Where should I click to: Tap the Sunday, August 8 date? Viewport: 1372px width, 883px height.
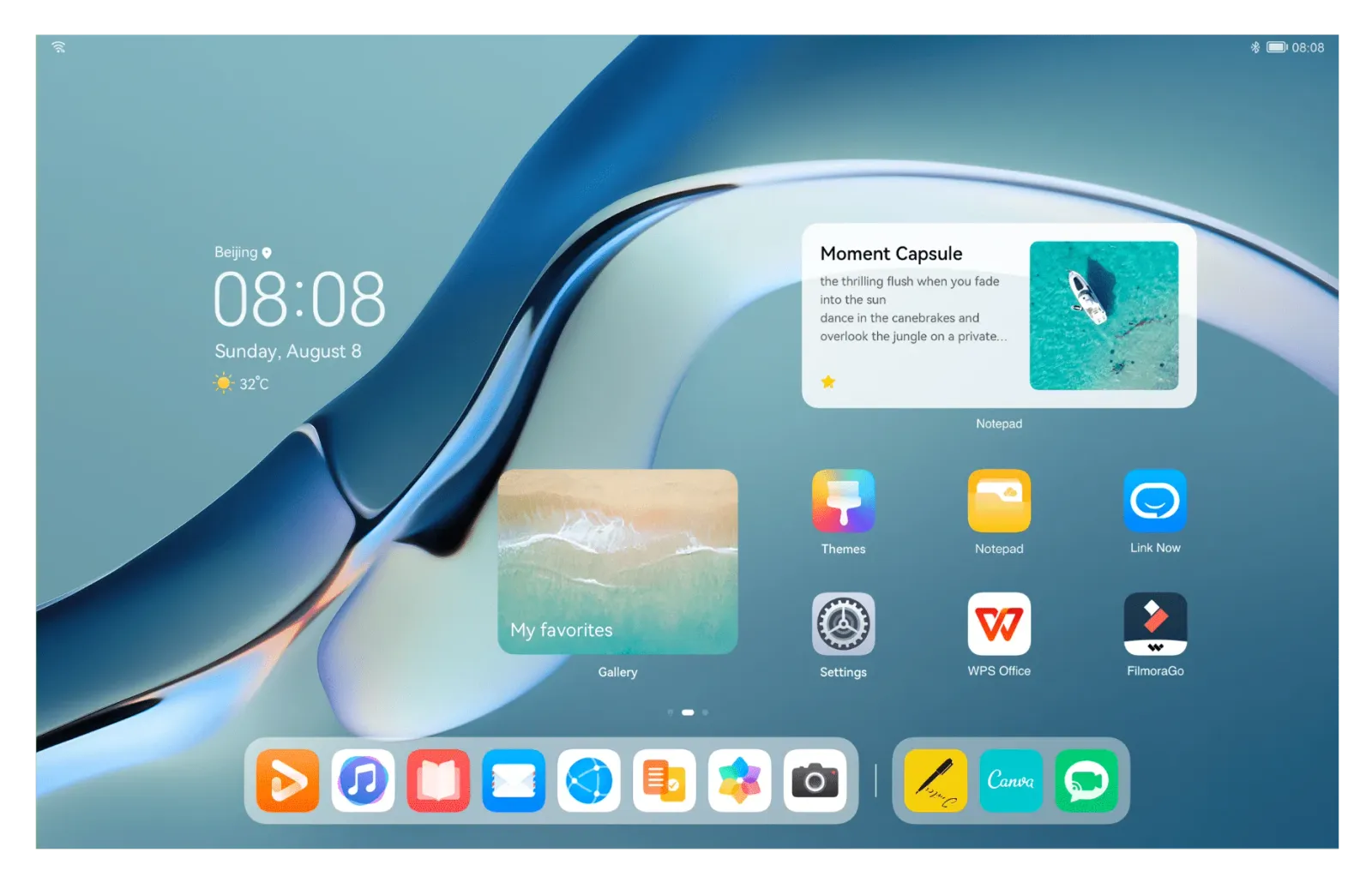click(288, 351)
